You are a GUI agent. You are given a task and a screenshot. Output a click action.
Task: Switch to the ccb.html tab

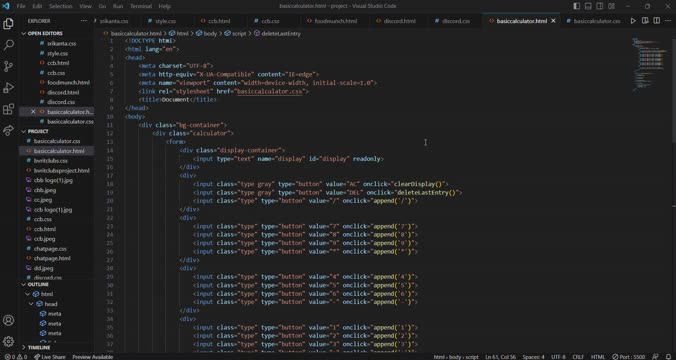219,21
